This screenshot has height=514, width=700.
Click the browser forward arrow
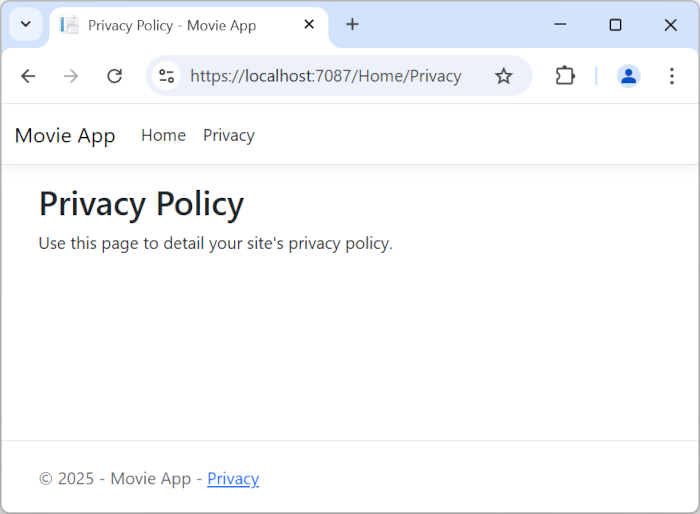[71, 76]
